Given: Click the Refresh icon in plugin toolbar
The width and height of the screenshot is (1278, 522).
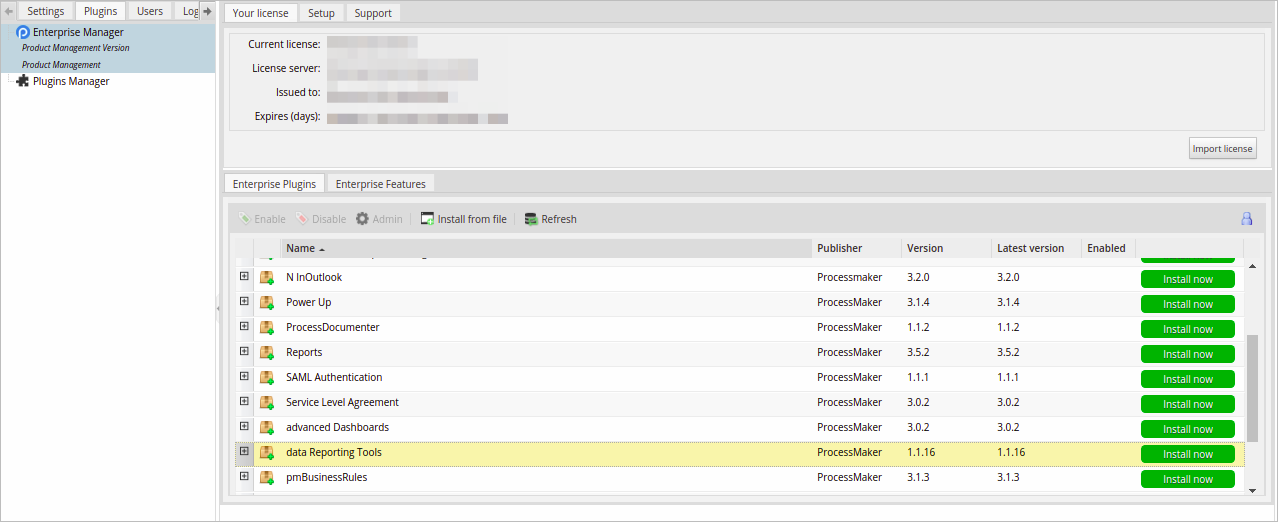Looking at the screenshot, I should [531, 219].
